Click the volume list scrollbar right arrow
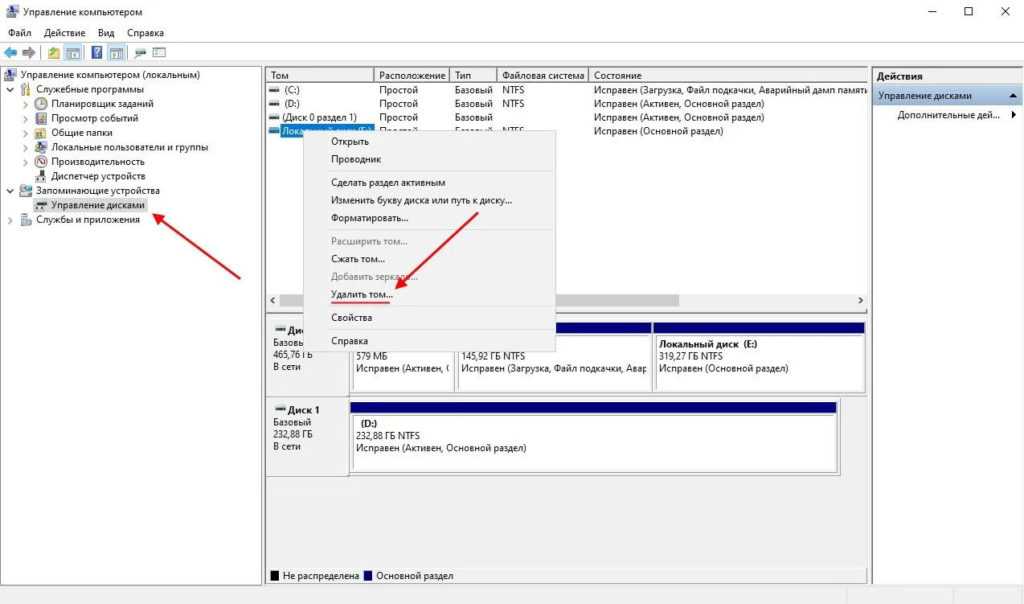Screen dimensions: 1024x604 [860, 300]
